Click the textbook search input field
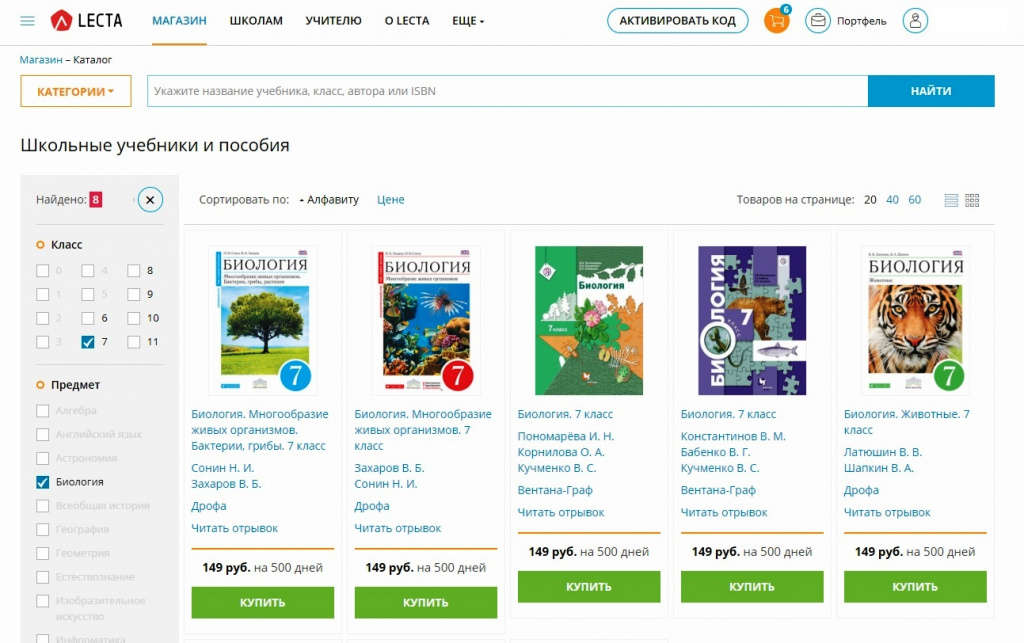1024x643 pixels. pyautogui.click(x=507, y=91)
